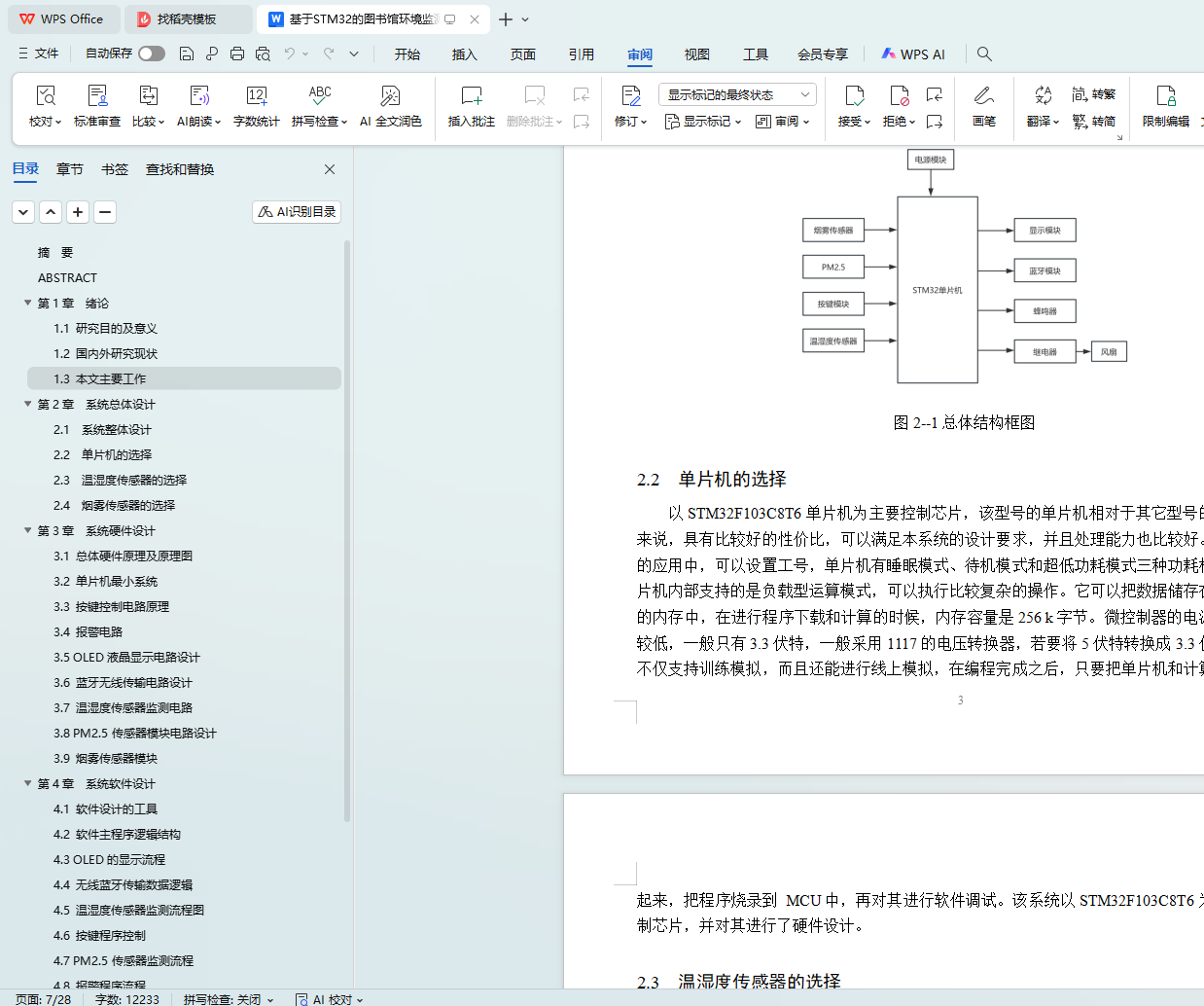Accept change with 接受 button
The width and height of the screenshot is (1204, 1006).
(854, 107)
